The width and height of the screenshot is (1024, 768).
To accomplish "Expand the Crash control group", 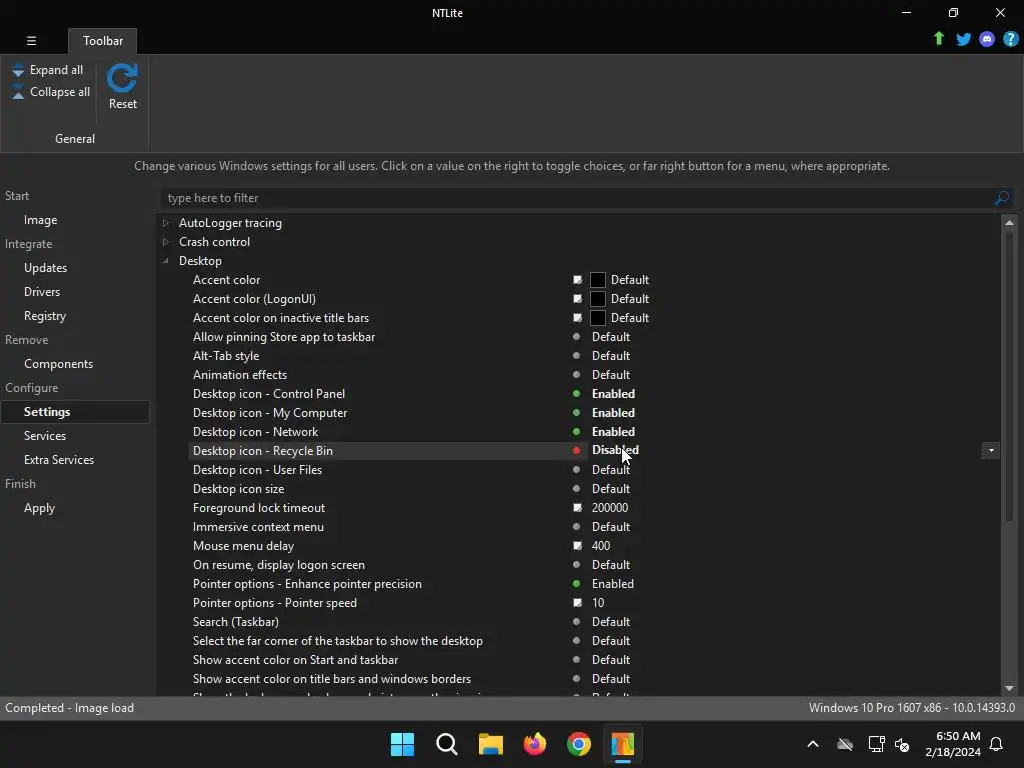I will point(166,242).
